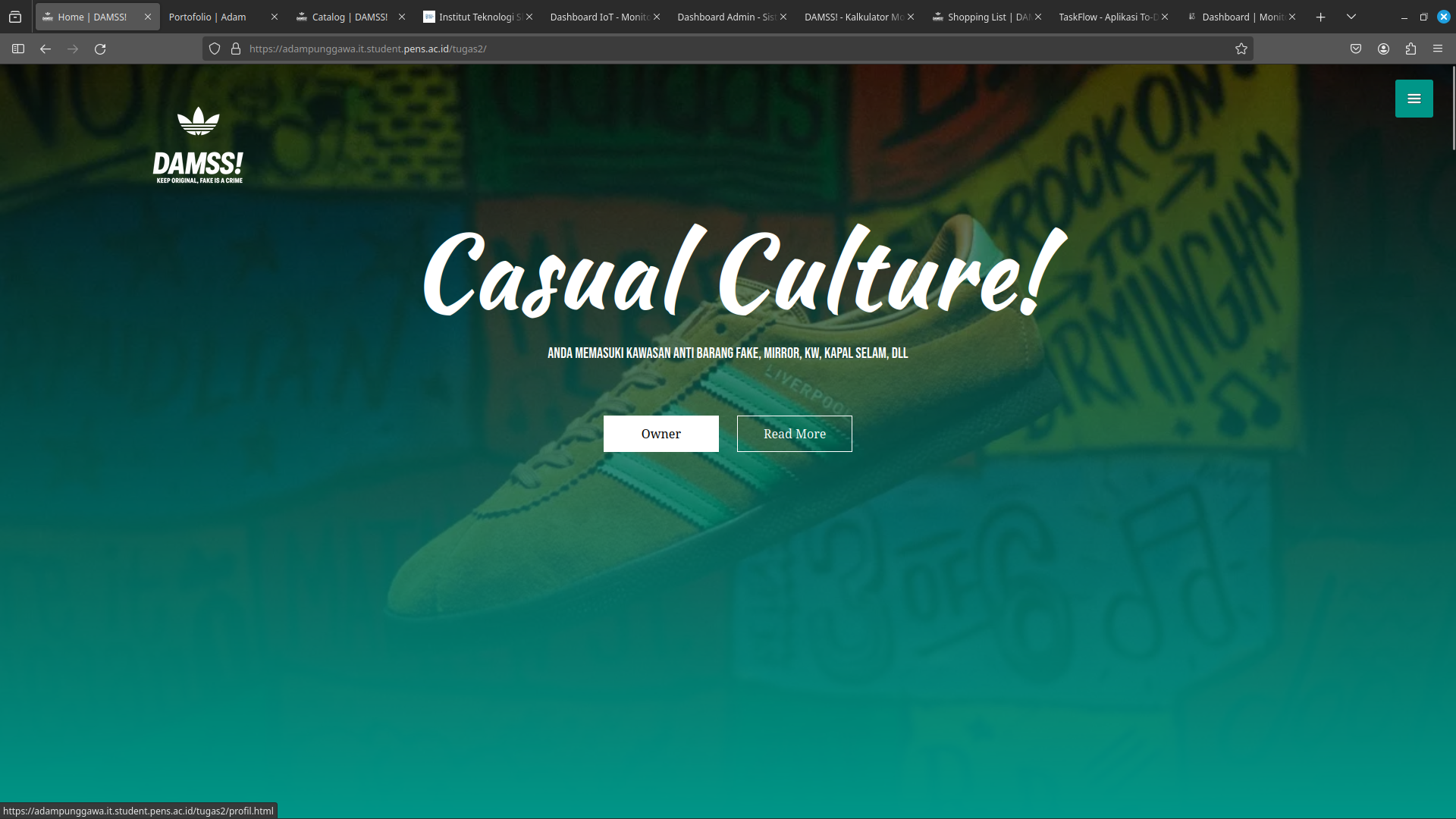This screenshot has height=819, width=1456.
Task: Open the browser application menu
Action: tap(1438, 49)
